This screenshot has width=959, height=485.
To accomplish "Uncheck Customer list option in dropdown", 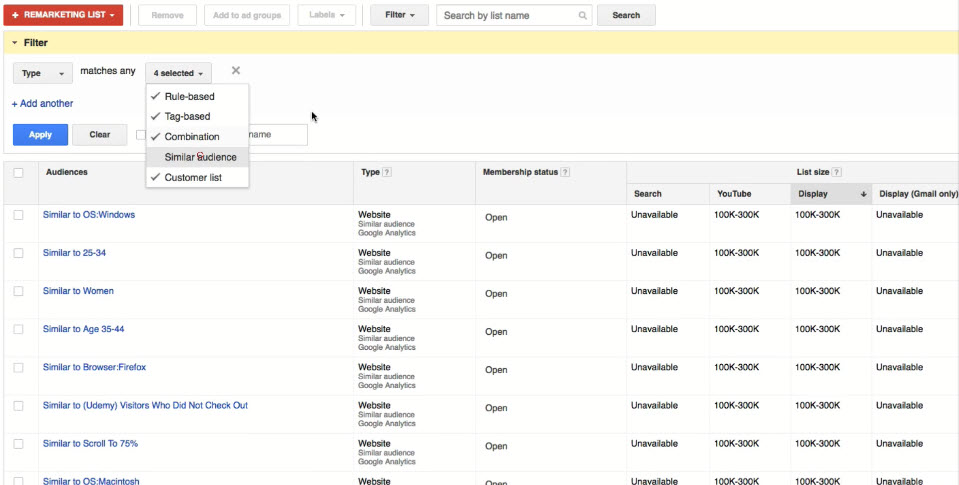I will click(193, 178).
